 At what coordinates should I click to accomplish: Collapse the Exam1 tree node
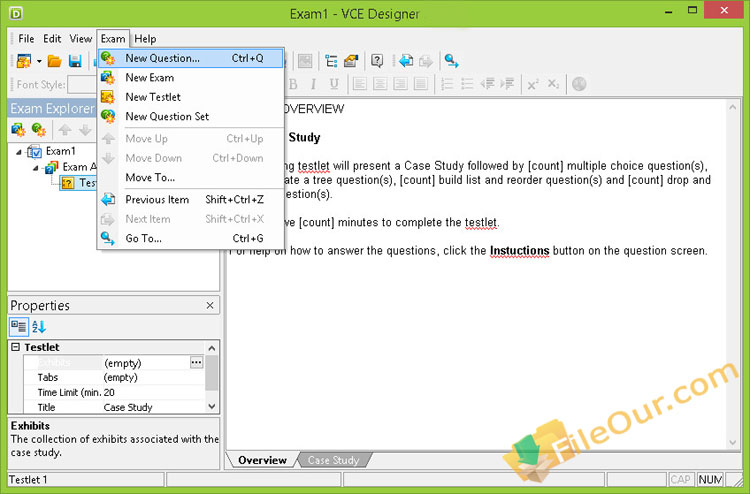pyautogui.click(x=19, y=152)
